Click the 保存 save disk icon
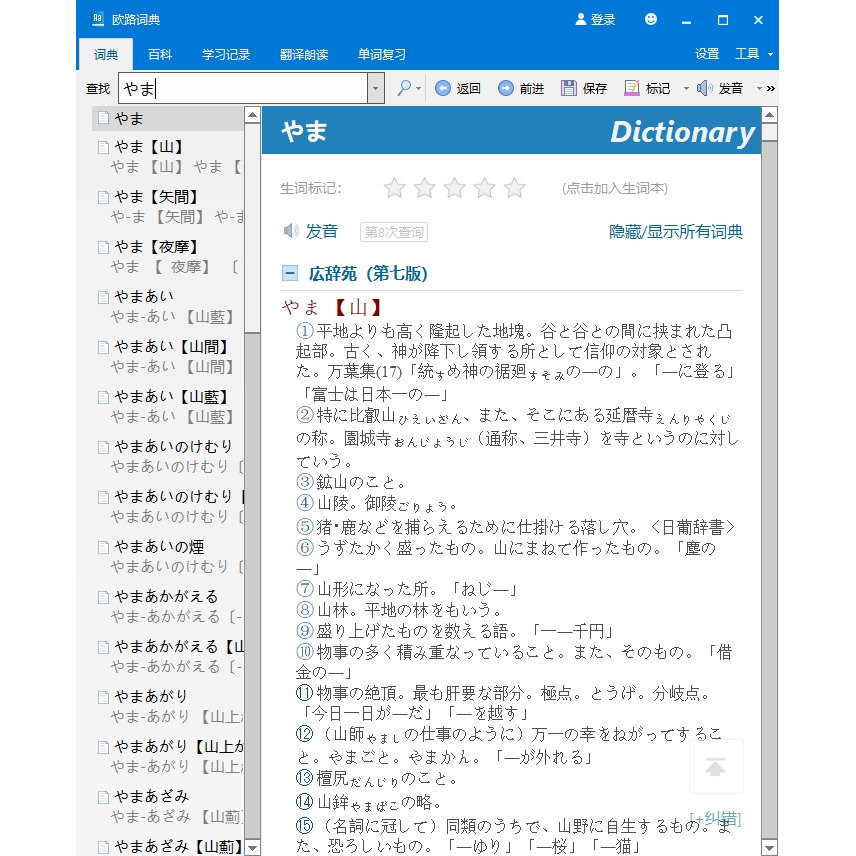Viewport: 856px width, 856px height. click(x=569, y=88)
